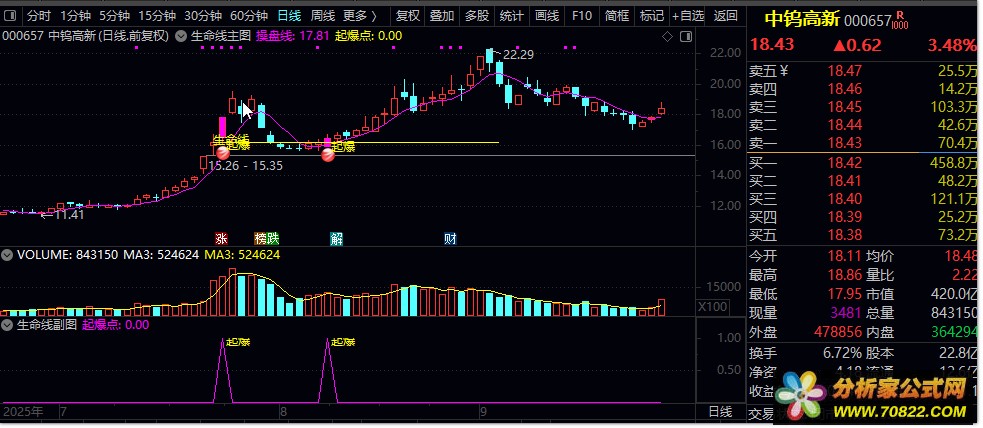983x428 pixels.
Task: Switch to the 日线 period tab
Action: [x=289, y=16]
